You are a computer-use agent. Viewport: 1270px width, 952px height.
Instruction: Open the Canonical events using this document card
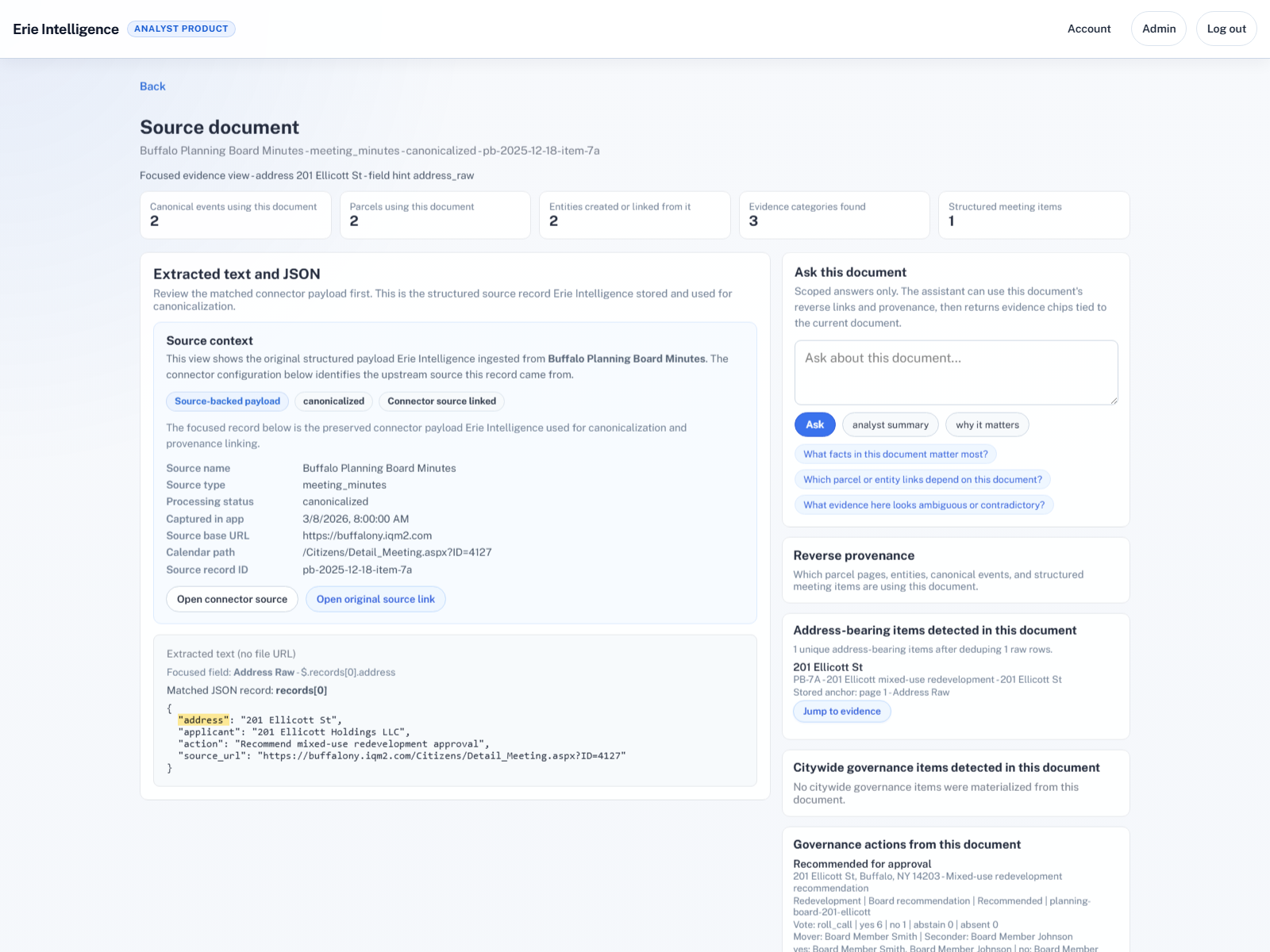(235, 214)
